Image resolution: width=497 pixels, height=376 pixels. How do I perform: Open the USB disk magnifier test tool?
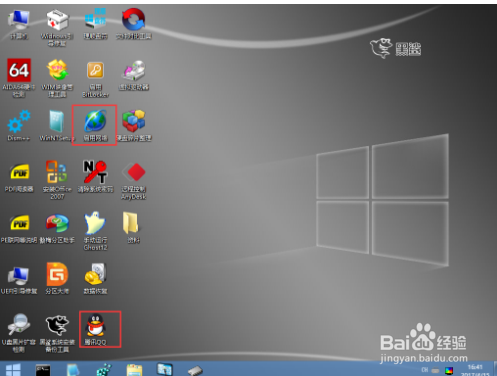[19, 333]
